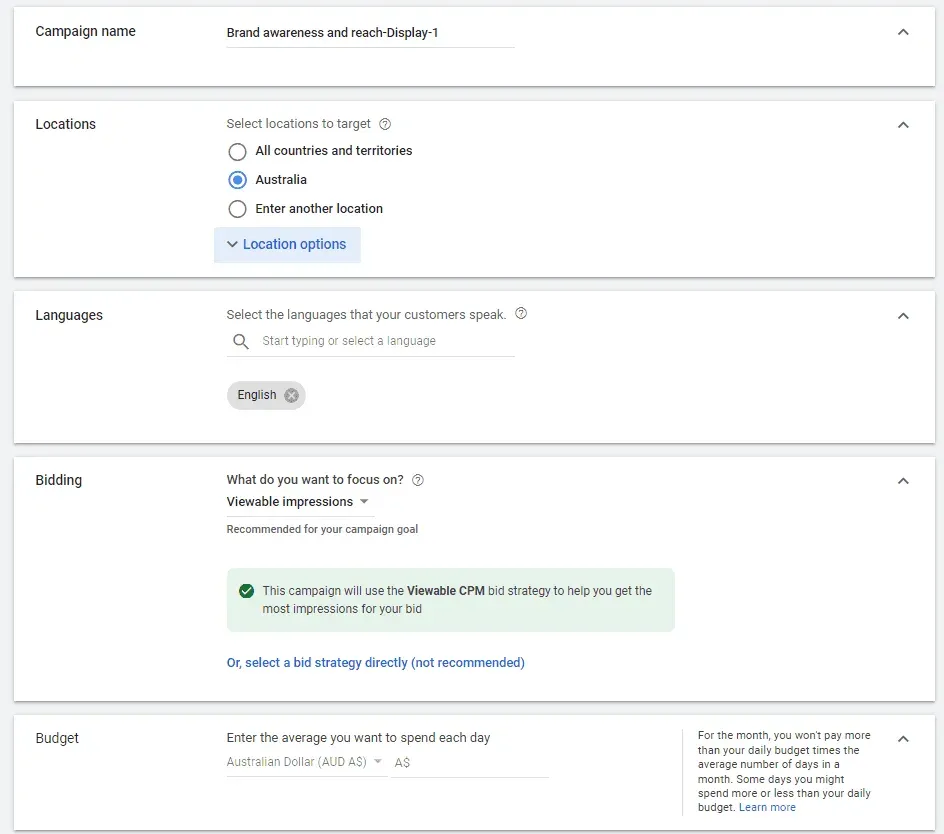This screenshot has height=834, width=944.
Task: Click the A$ daily budget amount field
Action: tap(470, 763)
